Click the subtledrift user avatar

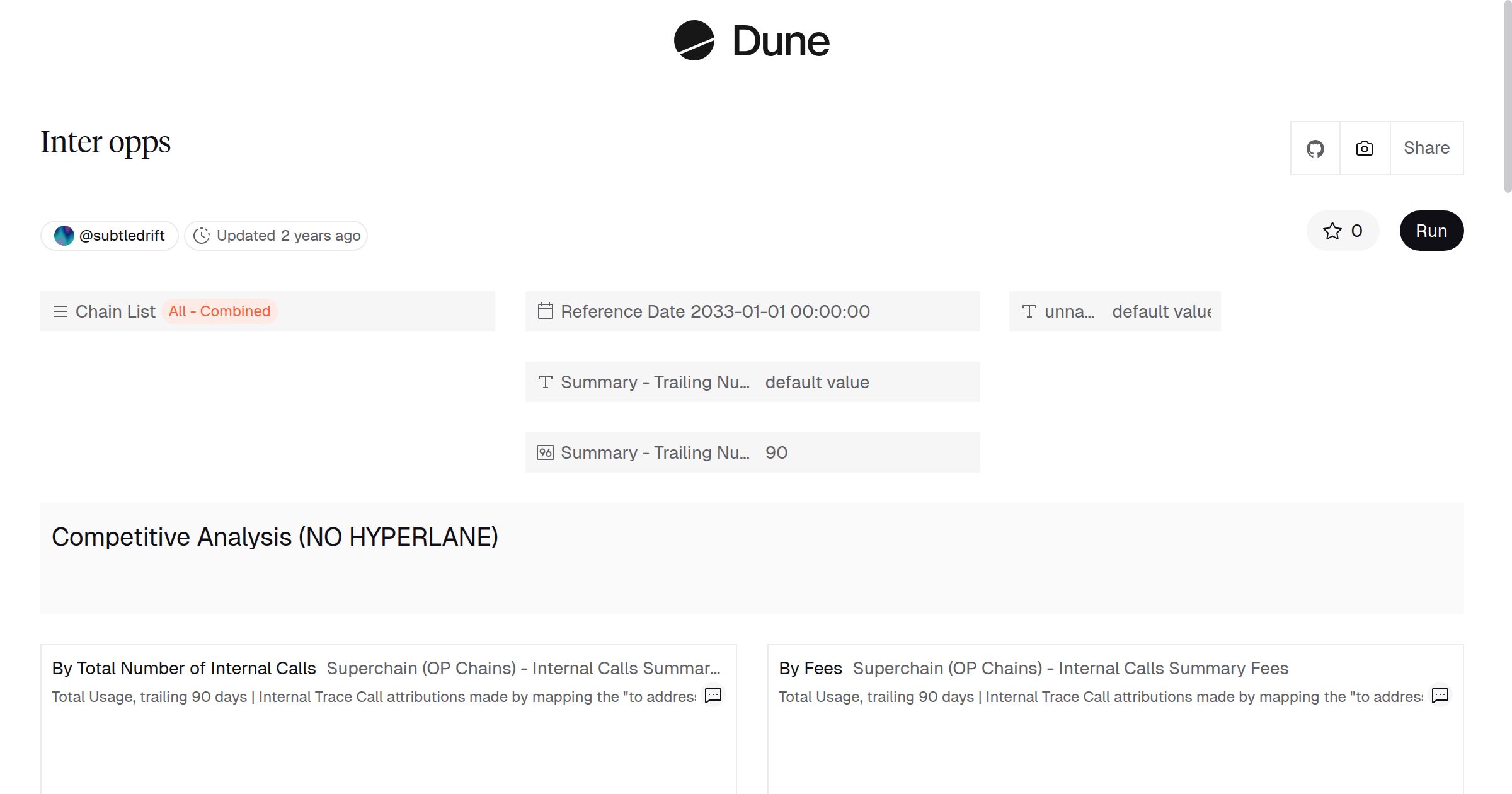64,236
